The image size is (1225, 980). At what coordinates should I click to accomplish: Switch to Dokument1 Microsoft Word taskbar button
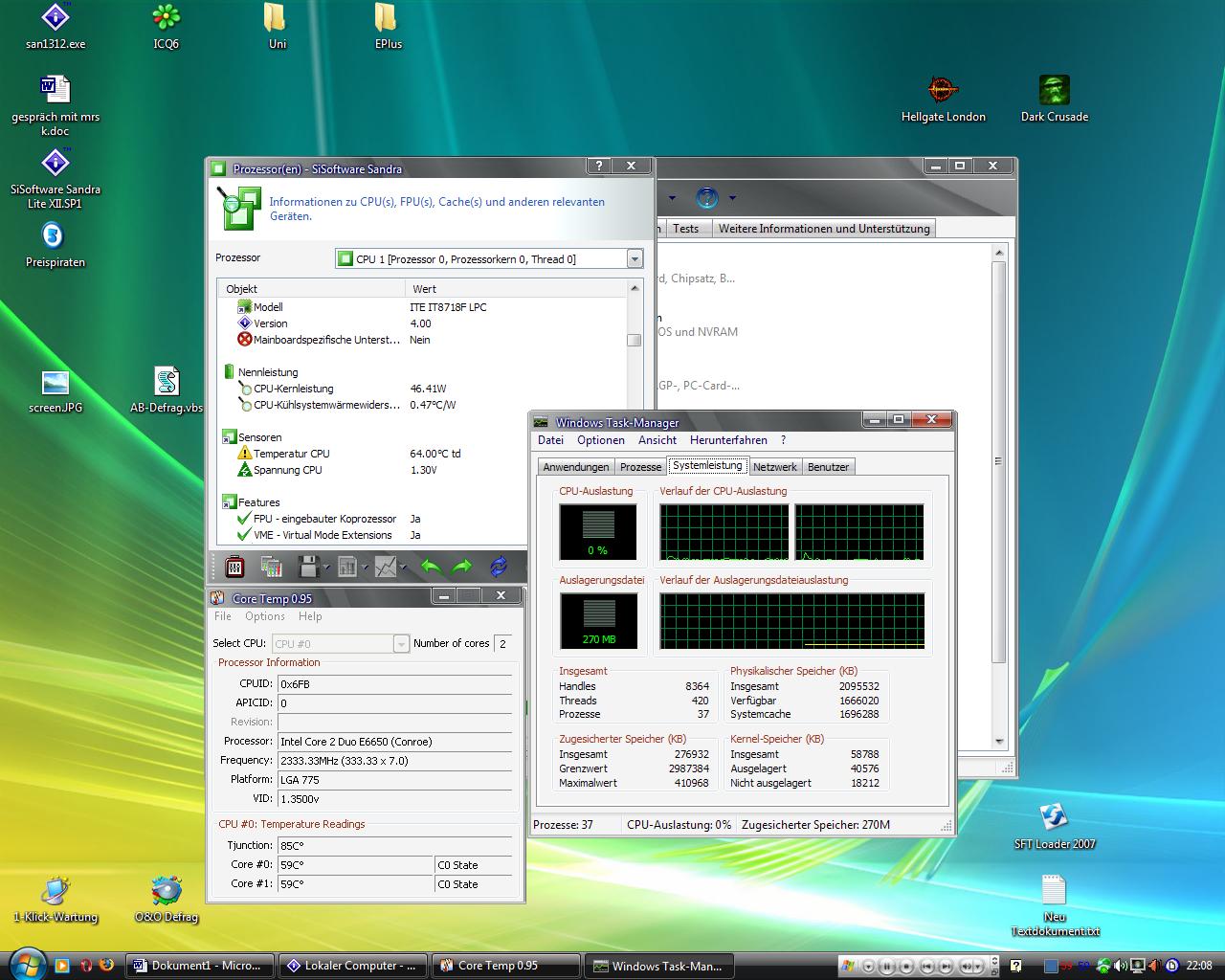pyautogui.click(x=200, y=966)
